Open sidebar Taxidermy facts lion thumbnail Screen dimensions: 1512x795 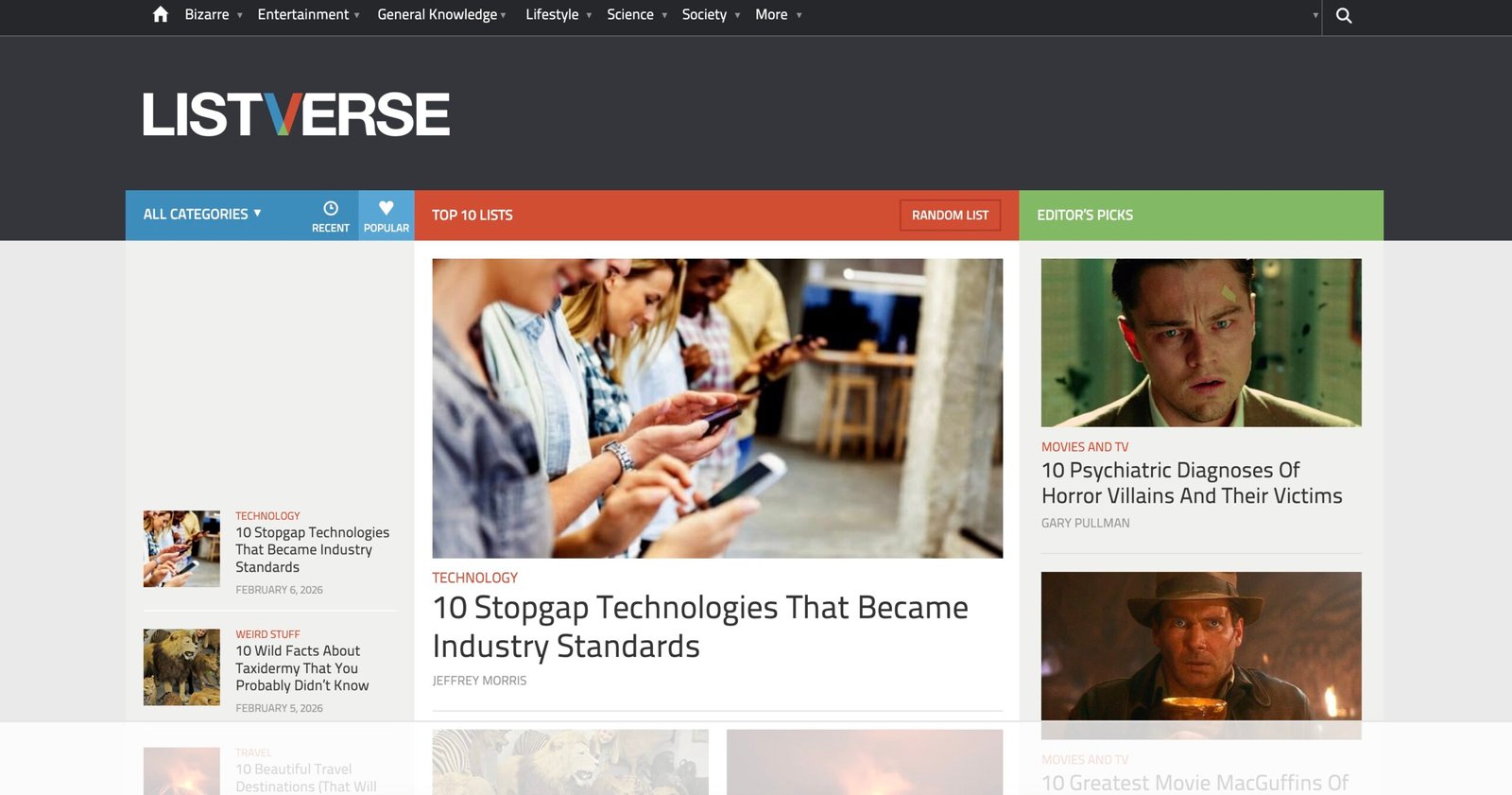[181, 667]
